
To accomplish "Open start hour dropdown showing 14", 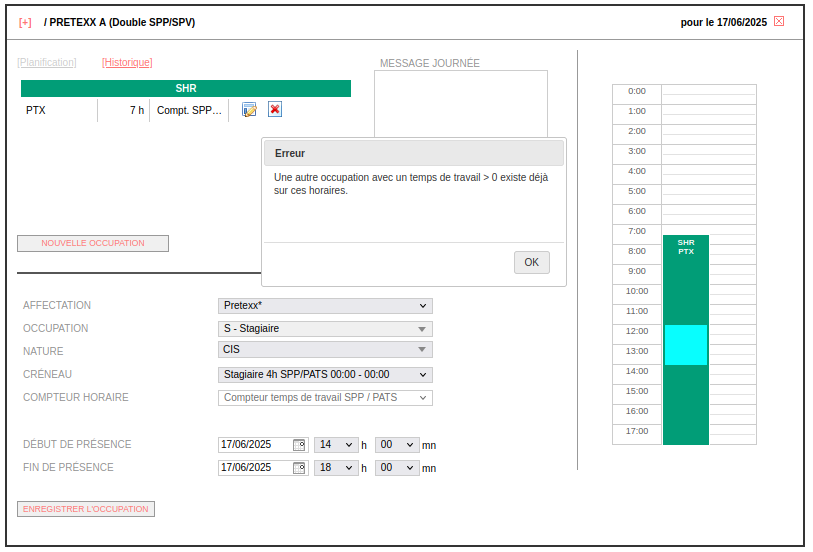I will [x=336, y=445].
